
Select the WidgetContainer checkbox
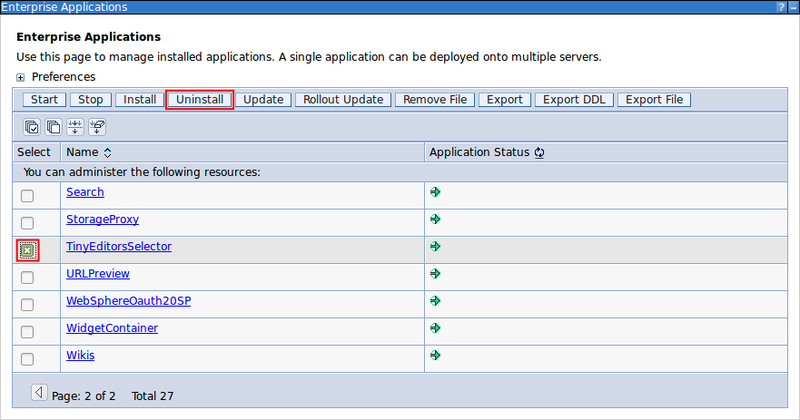tap(28, 332)
